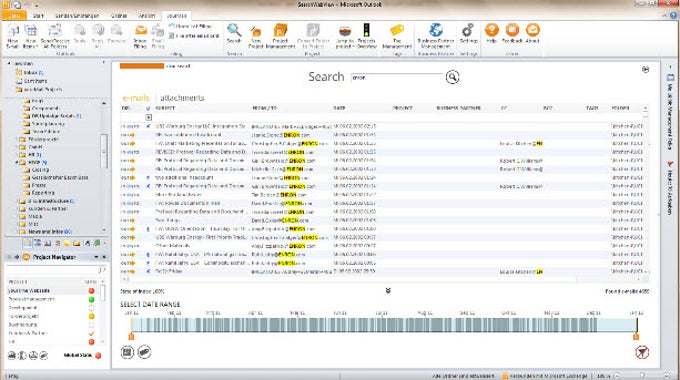The height and width of the screenshot is (380, 680).
Task: Focus the Search text input field
Action: point(396,77)
